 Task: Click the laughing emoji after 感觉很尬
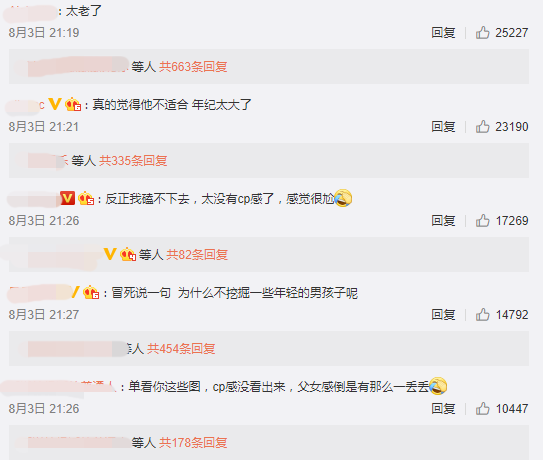point(343,198)
